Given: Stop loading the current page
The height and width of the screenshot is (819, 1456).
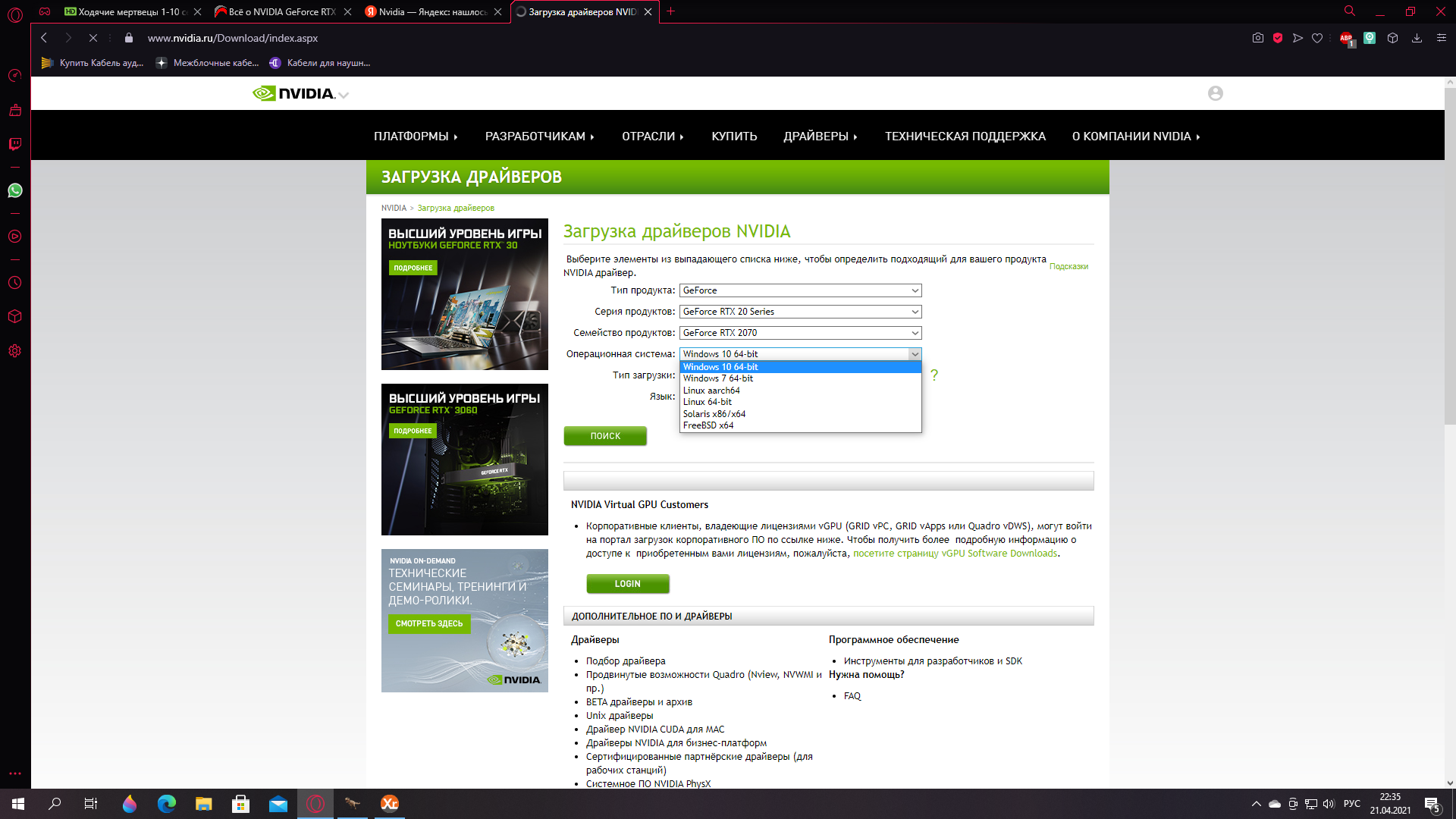Looking at the screenshot, I should [x=93, y=38].
